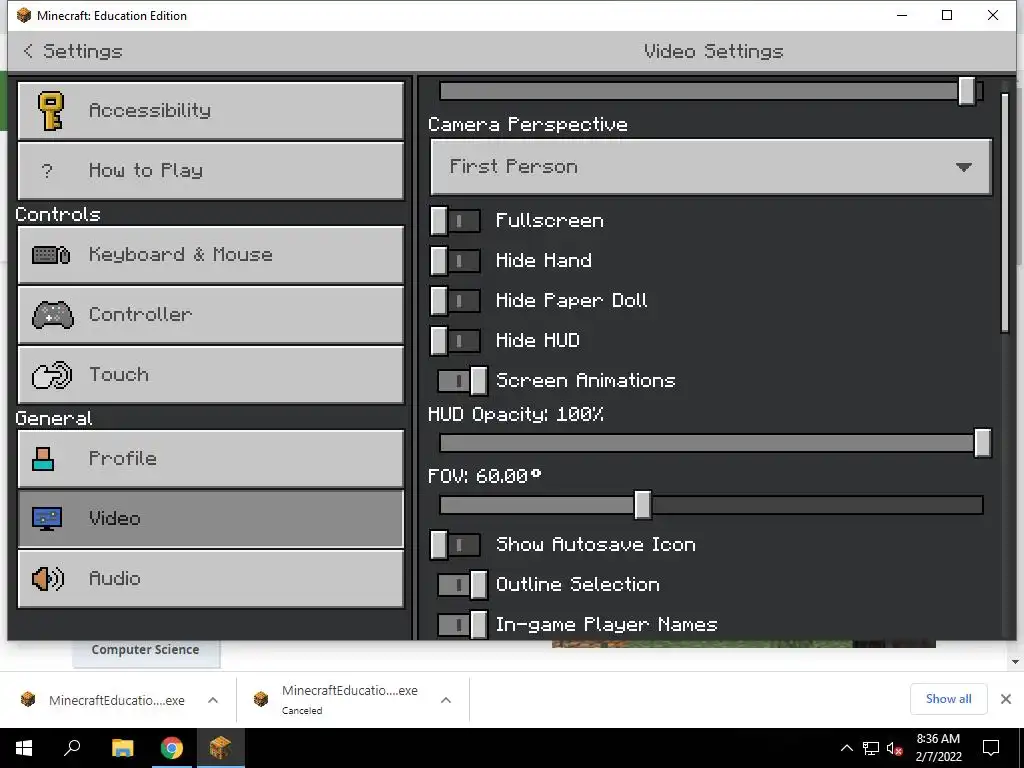Image resolution: width=1024 pixels, height=768 pixels.
Task: Open taskbar search magnifier
Action: pos(72,747)
